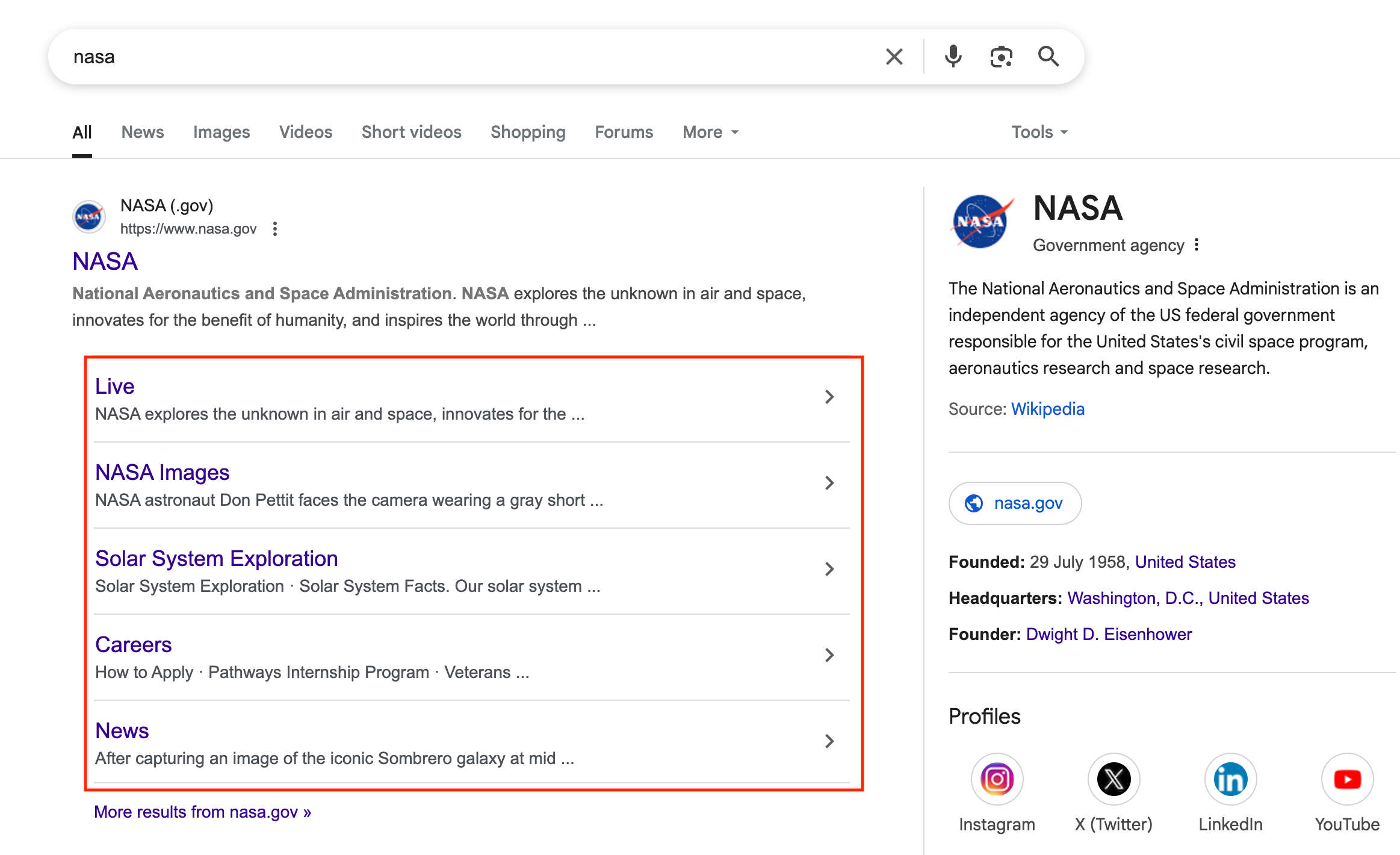Switch to the Short videos tab
The image size is (1400, 855).
pyautogui.click(x=412, y=132)
